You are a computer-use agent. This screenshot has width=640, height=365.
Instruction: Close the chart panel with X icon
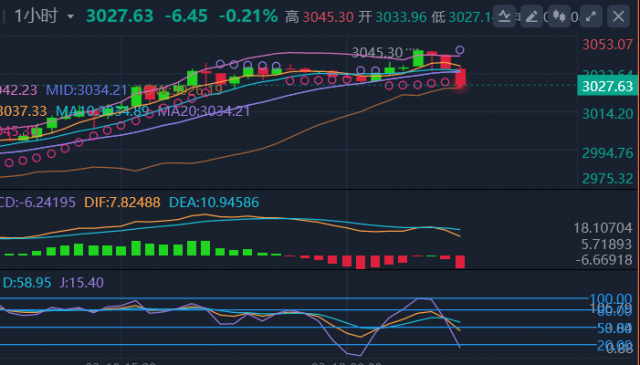618,16
